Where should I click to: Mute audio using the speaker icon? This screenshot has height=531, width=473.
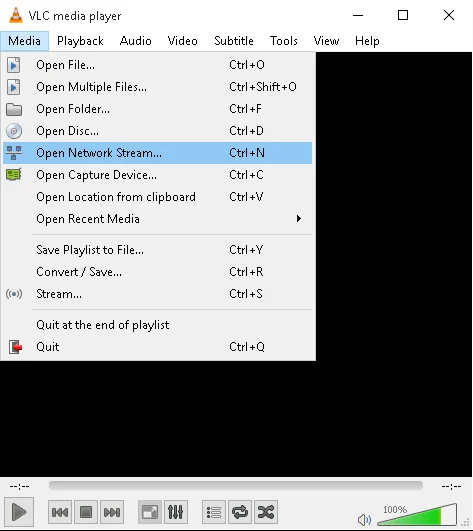pos(364,519)
